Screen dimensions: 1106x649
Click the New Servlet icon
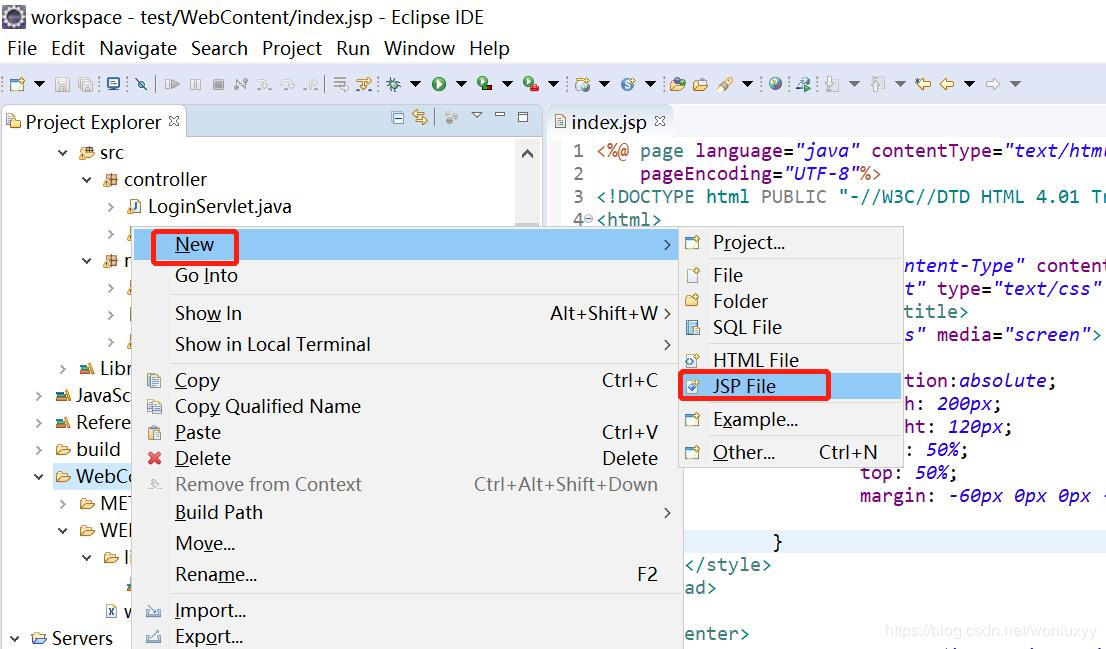[x=628, y=84]
